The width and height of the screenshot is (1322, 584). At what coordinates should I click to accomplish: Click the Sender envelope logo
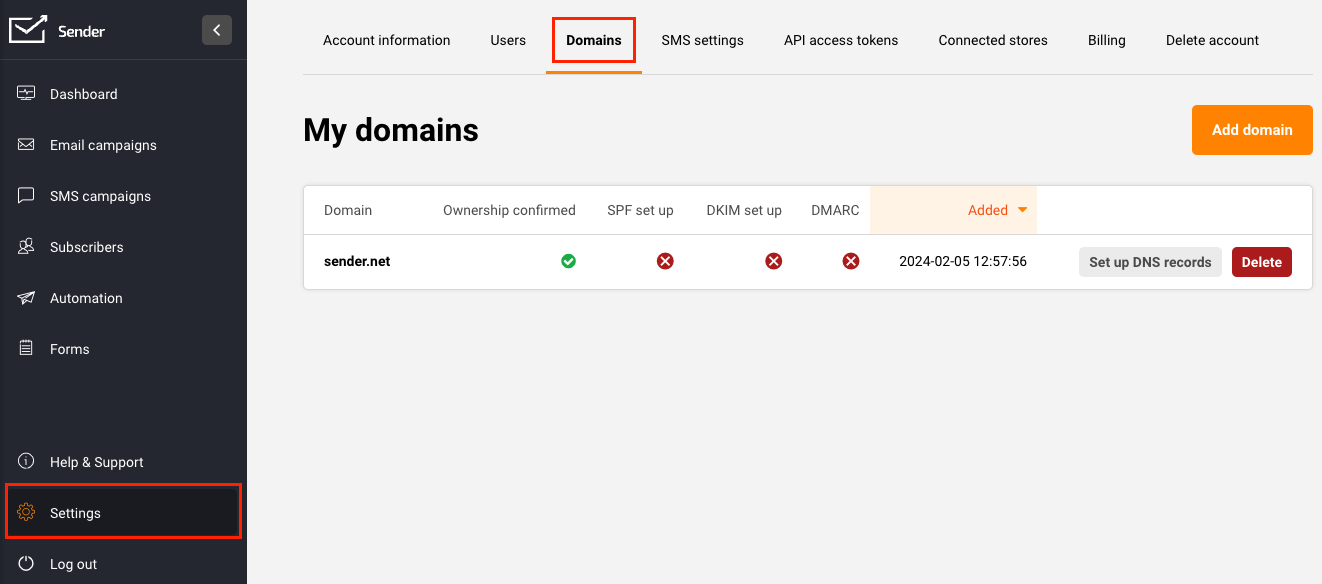28,30
